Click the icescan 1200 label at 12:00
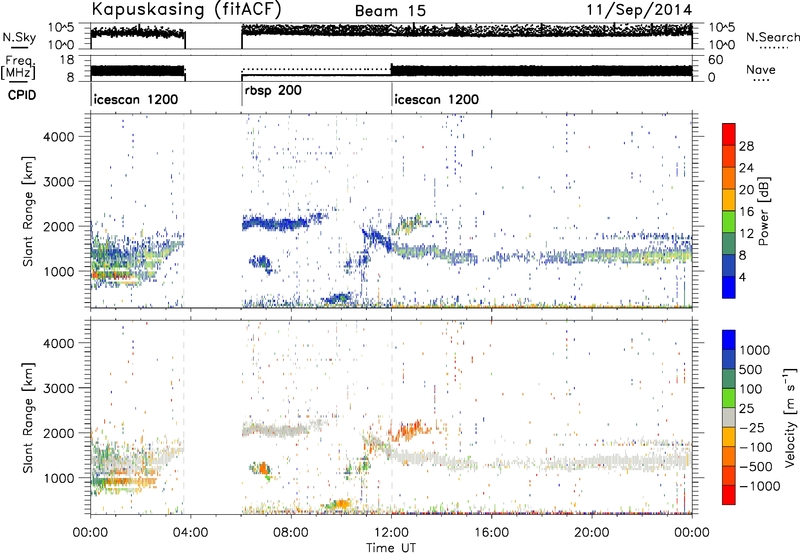800x554 pixels. pos(437,99)
